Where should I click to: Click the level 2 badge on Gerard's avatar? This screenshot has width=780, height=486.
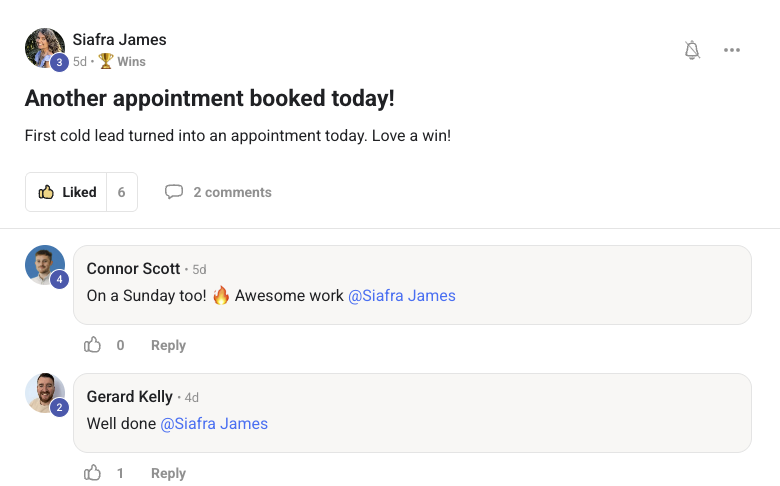(x=59, y=407)
